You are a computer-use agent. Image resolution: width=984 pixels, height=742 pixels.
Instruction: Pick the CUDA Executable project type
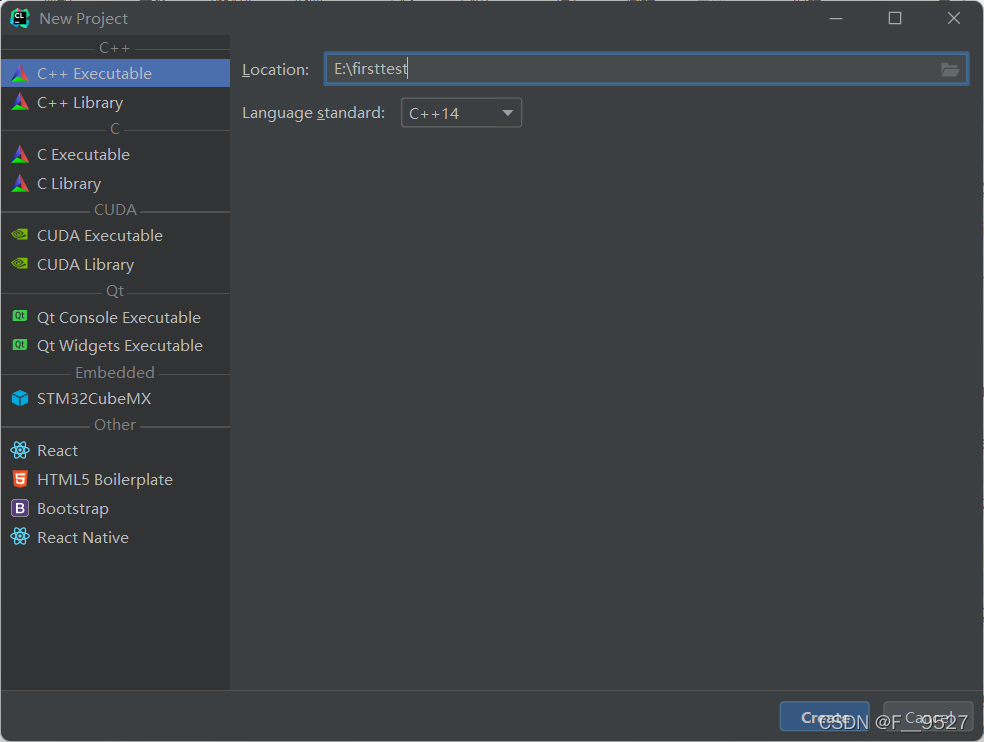click(115, 235)
